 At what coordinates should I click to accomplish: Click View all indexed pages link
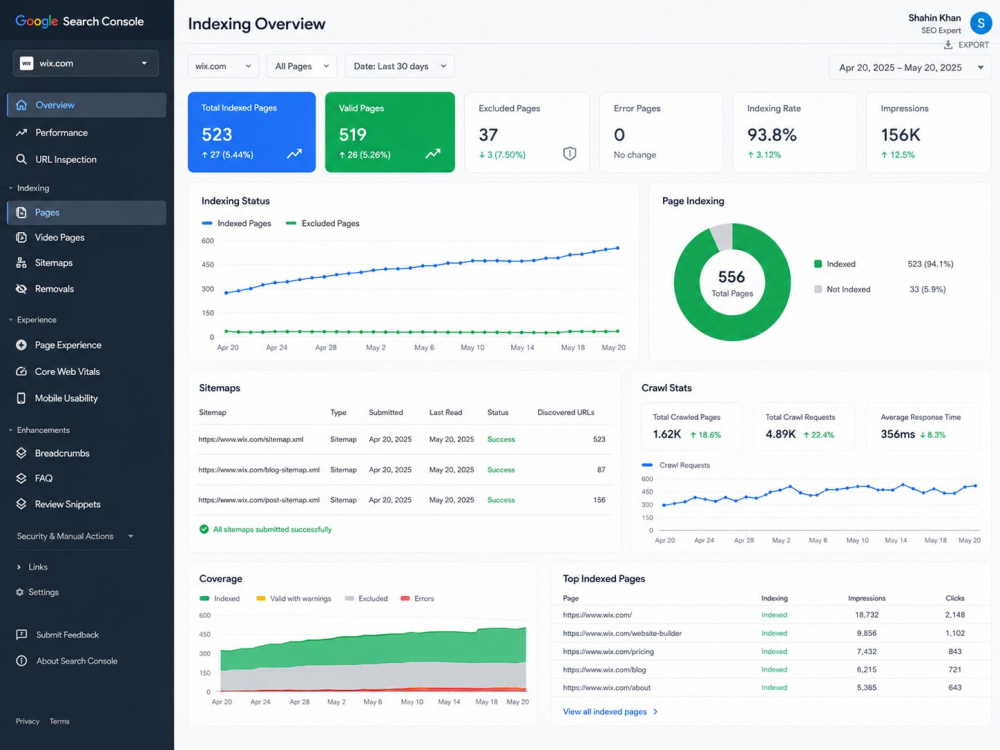pyautogui.click(x=610, y=712)
